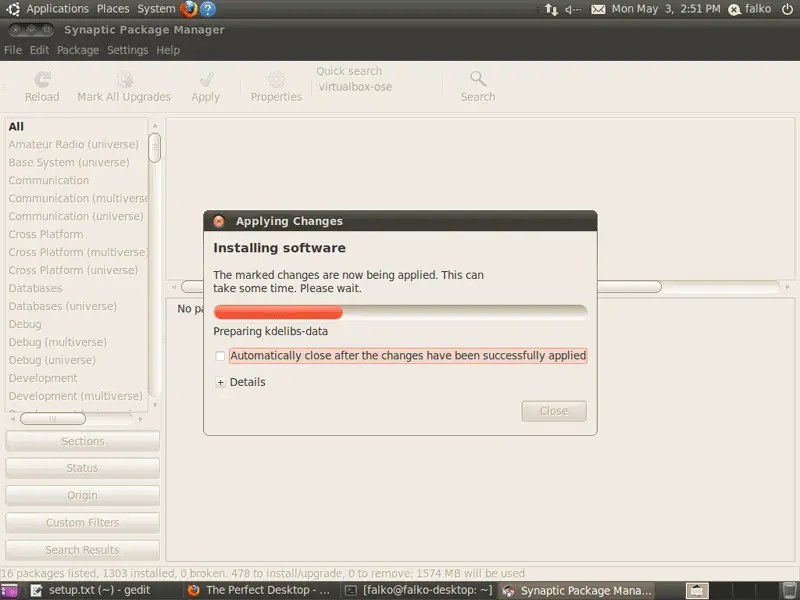Viewport: 800px width, 600px height.
Task: Open the volume control applet
Action: pyautogui.click(x=573, y=9)
